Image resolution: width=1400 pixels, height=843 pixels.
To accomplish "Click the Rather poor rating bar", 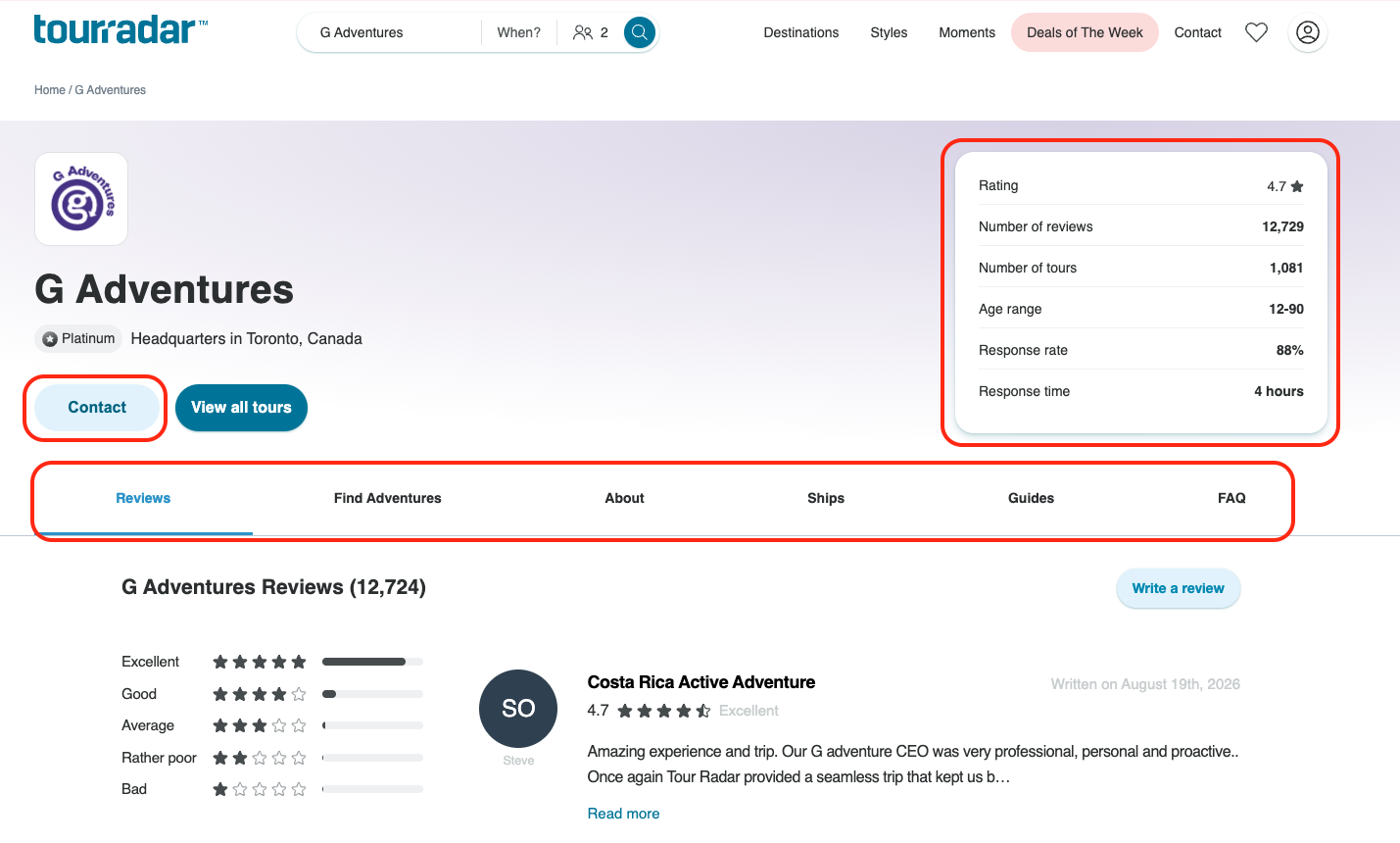I will coord(372,758).
